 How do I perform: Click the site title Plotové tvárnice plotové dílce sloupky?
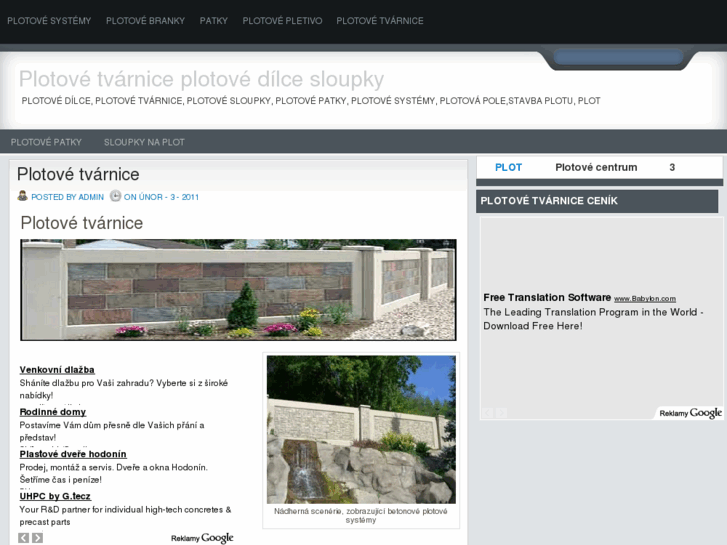[x=201, y=79]
